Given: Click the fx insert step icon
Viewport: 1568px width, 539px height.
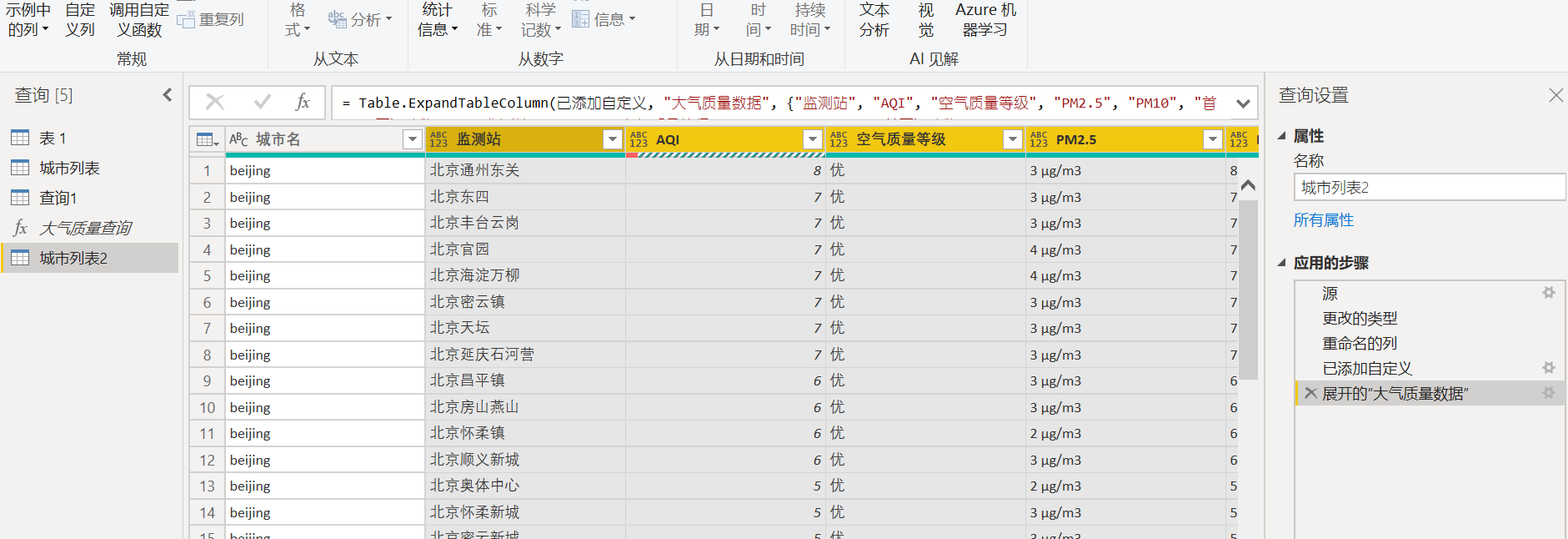Looking at the screenshot, I should point(303,102).
